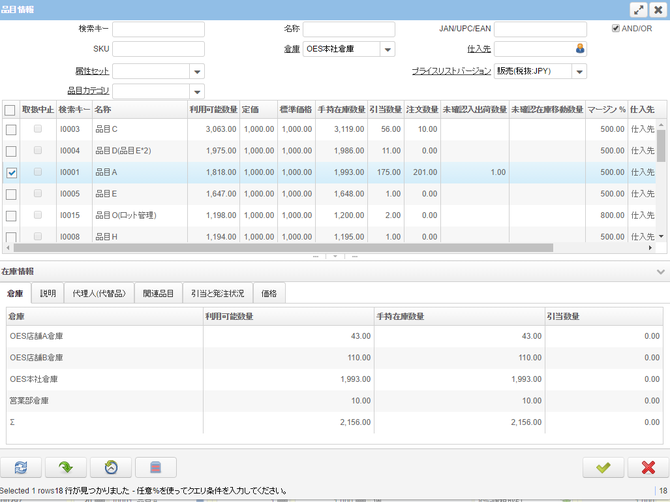Click the vertical scrollbar thumb of the item grid
Screen dimensions: 670x502
661,146
